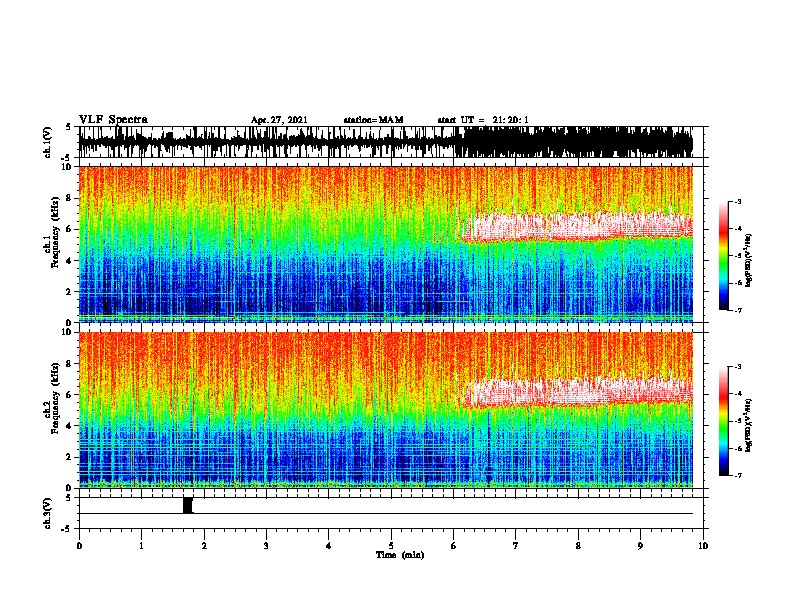
Task: Click the ch.2 spectrogram panel
Action: pyautogui.click(x=386, y=410)
